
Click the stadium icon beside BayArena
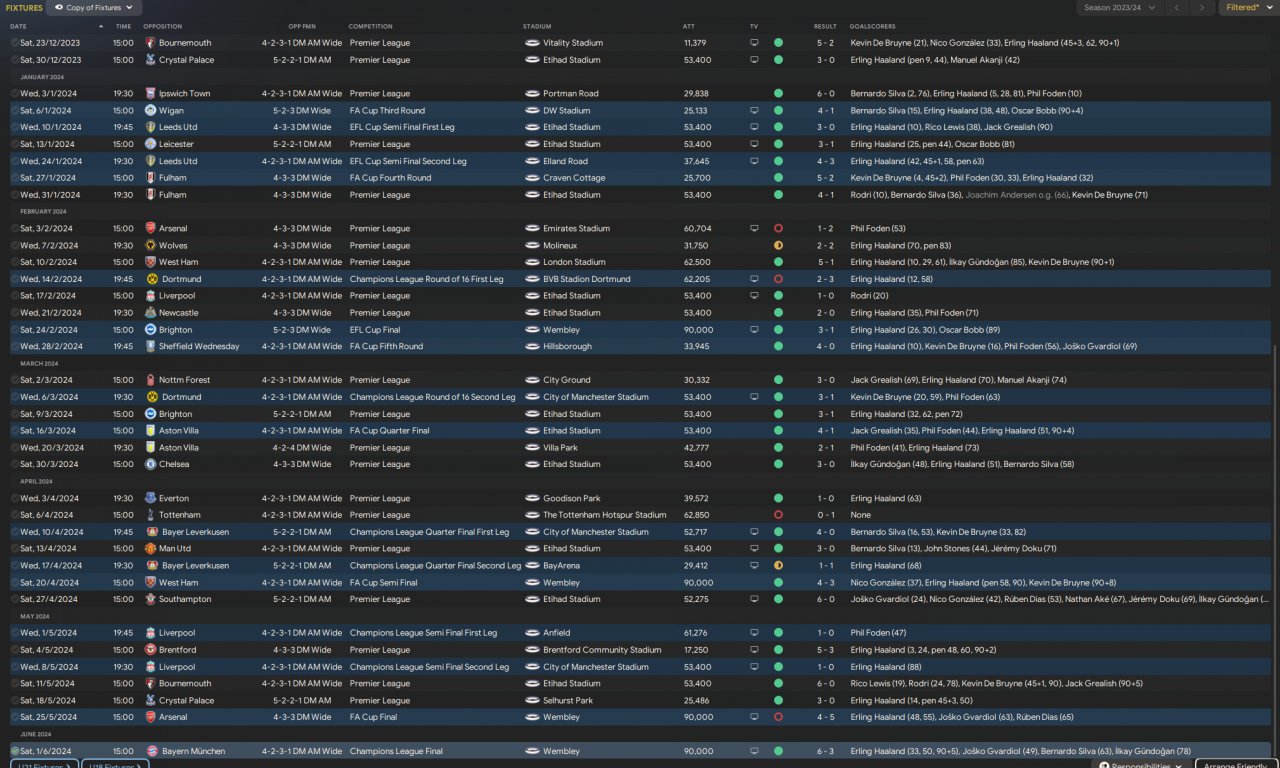(532, 566)
